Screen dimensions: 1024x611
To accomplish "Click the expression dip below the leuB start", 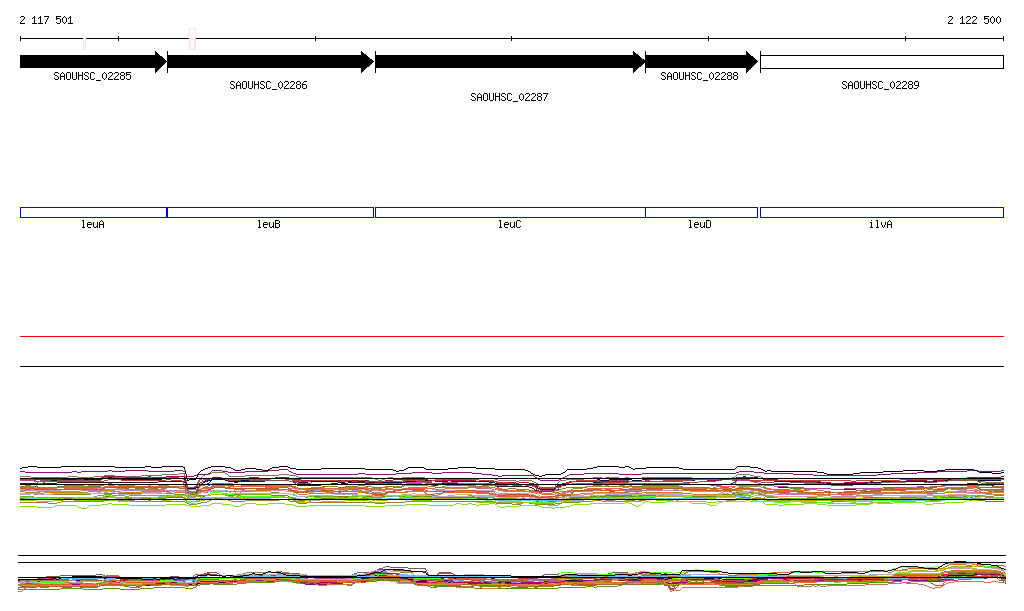I will tap(192, 487).
